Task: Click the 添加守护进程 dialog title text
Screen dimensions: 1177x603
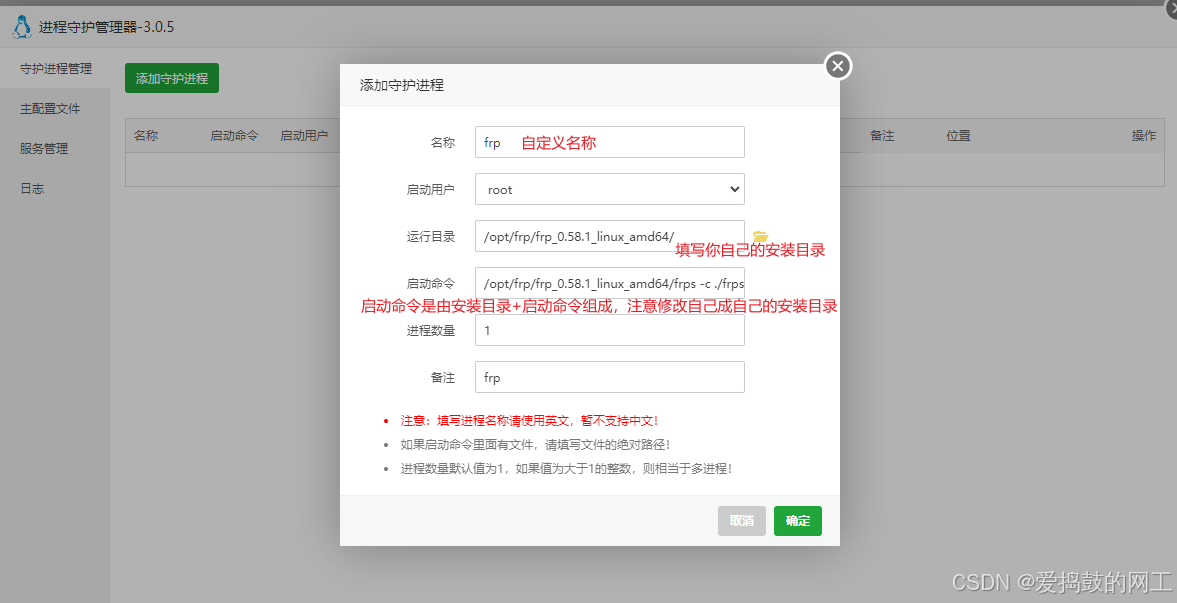Action: coord(402,85)
